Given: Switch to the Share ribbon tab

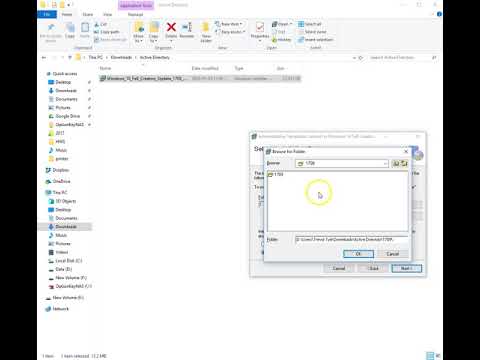Looking at the screenshot, I should coord(88,14).
